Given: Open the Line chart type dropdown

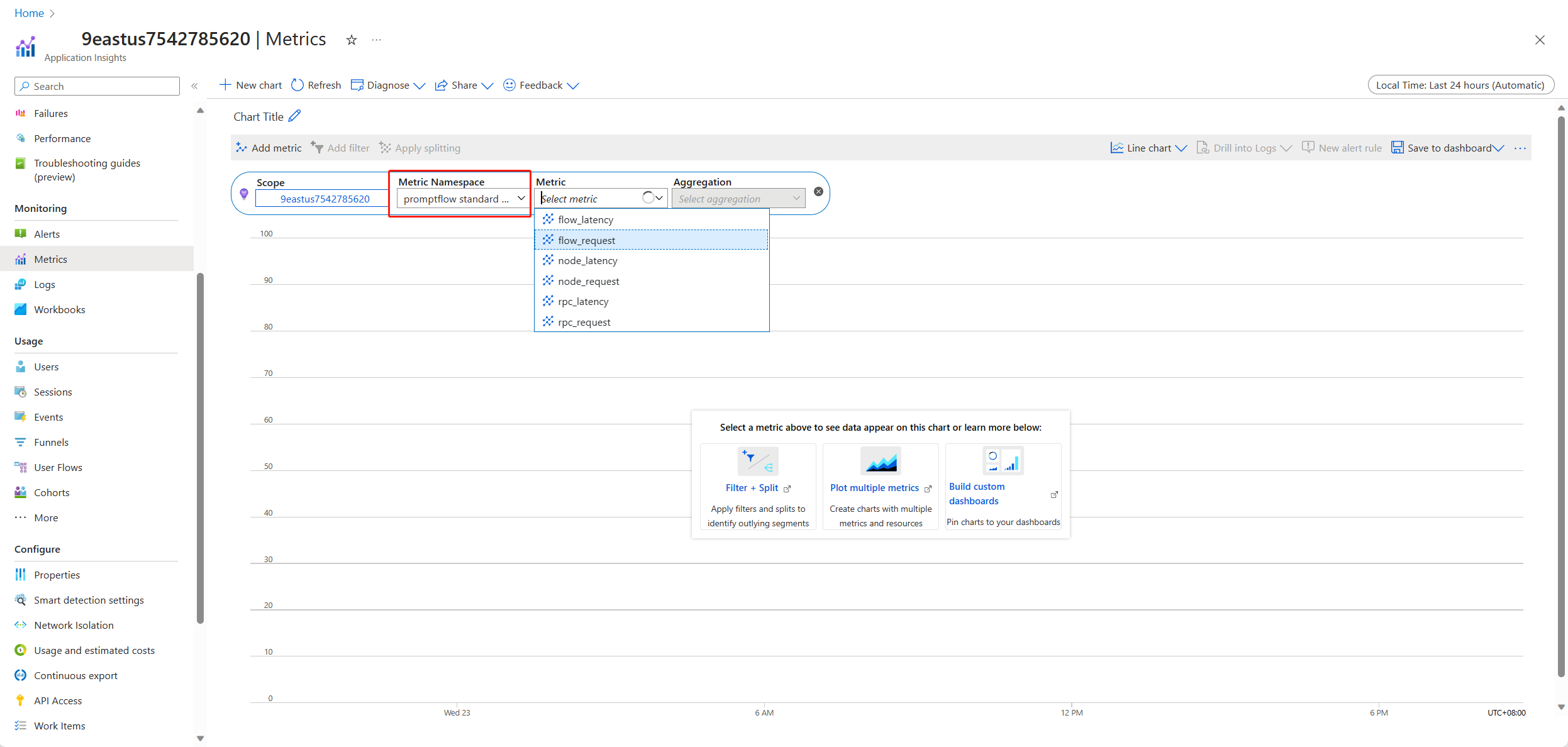Looking at the screenshot, I should [1148, 148].
